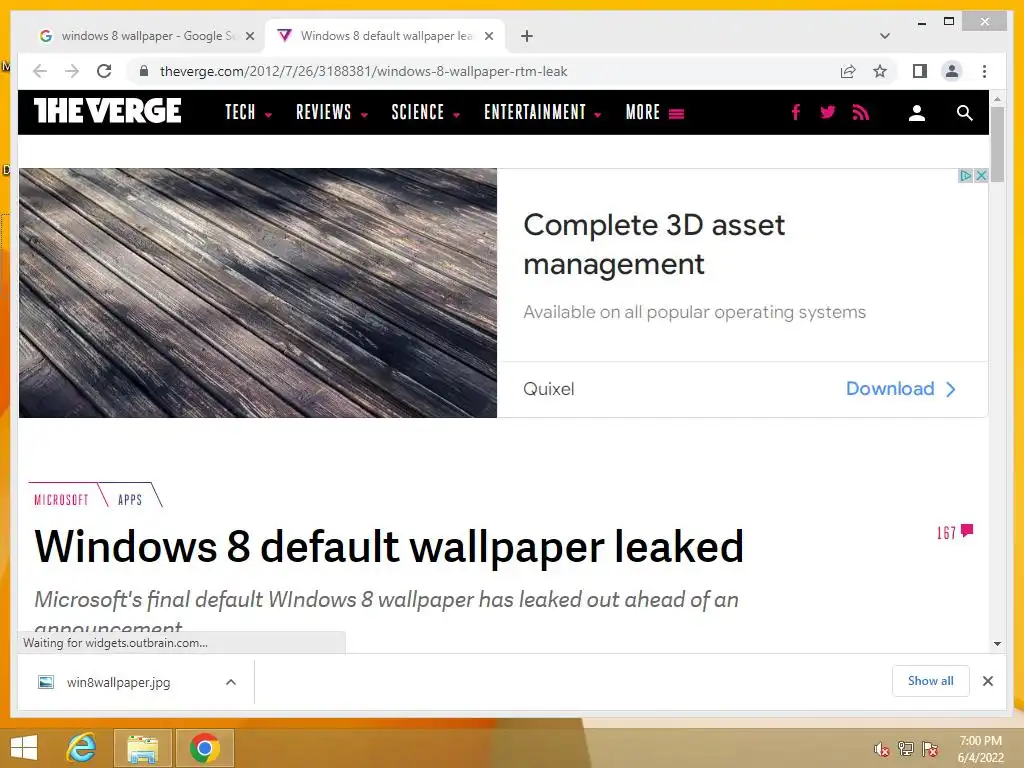The image size is (1024, 768).
Task: Click the muted volume tray icon
Action: point(882,749)
